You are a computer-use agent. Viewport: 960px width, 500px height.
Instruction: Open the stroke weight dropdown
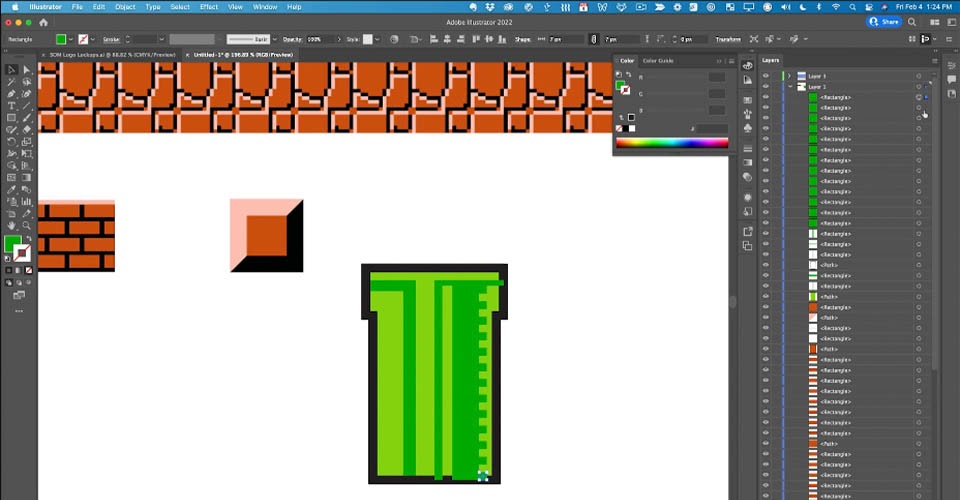coord(162,39)
